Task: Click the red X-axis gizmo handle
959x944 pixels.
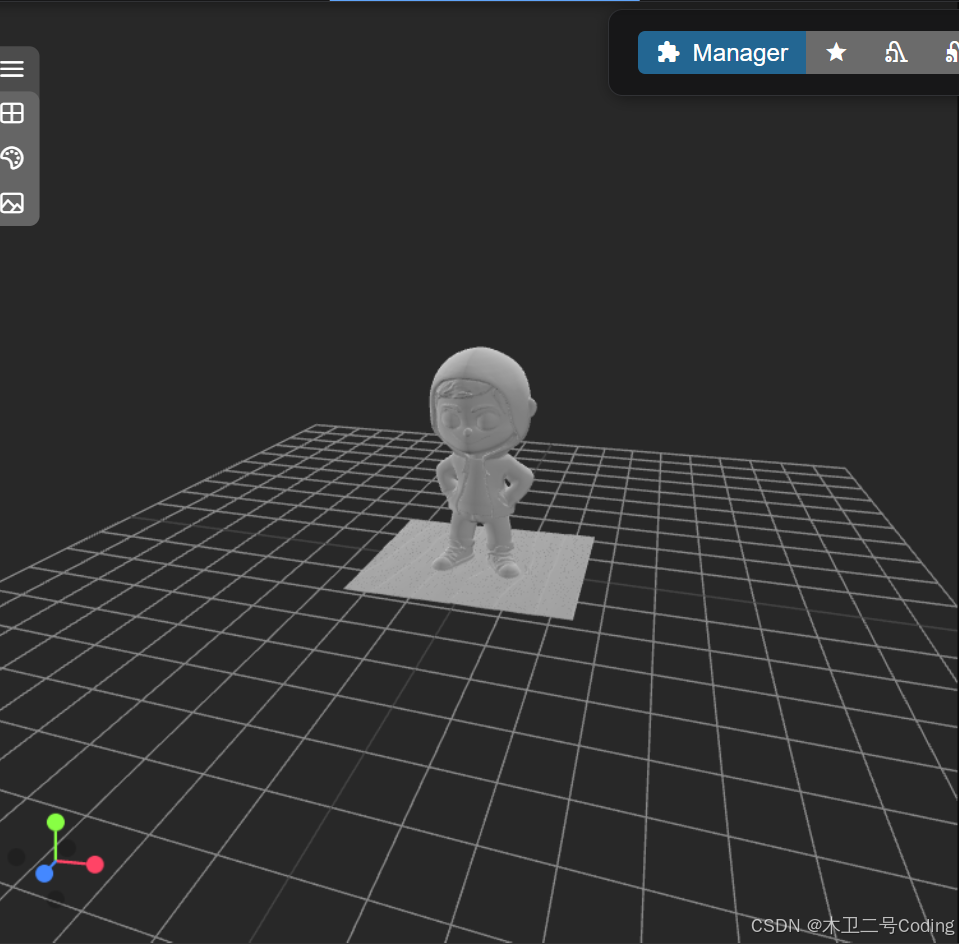Action: pyautogui.click(x=95, y=864)
